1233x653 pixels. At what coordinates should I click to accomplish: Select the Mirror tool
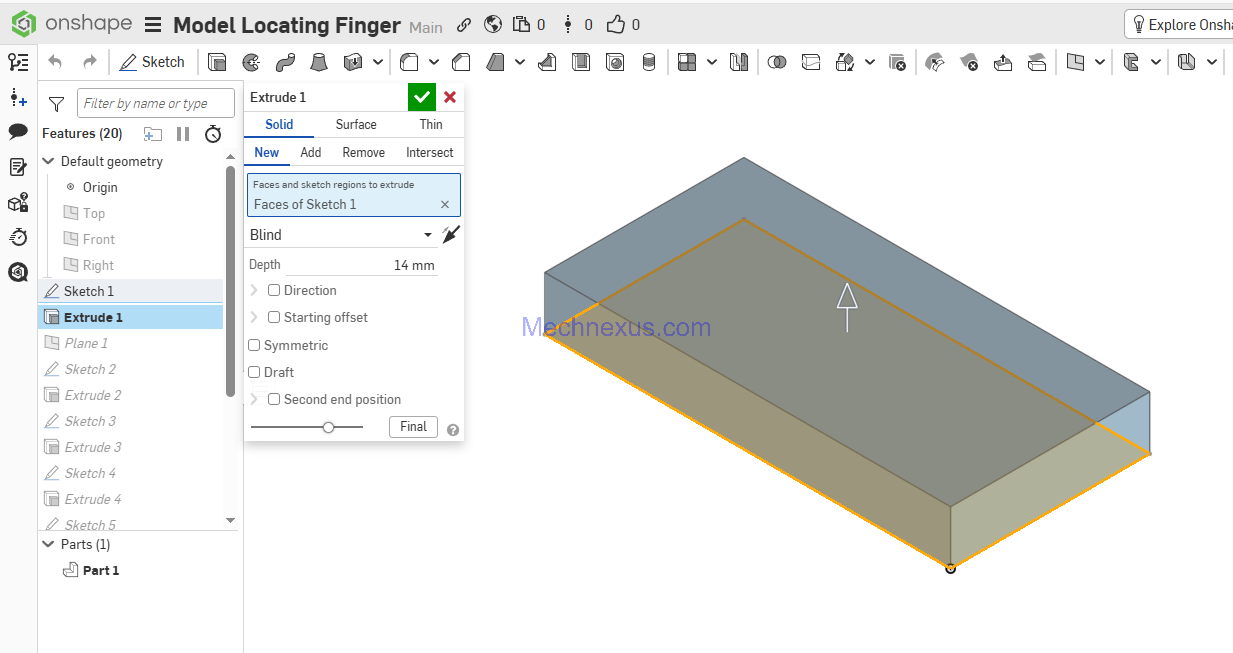(x=739, y=62)
